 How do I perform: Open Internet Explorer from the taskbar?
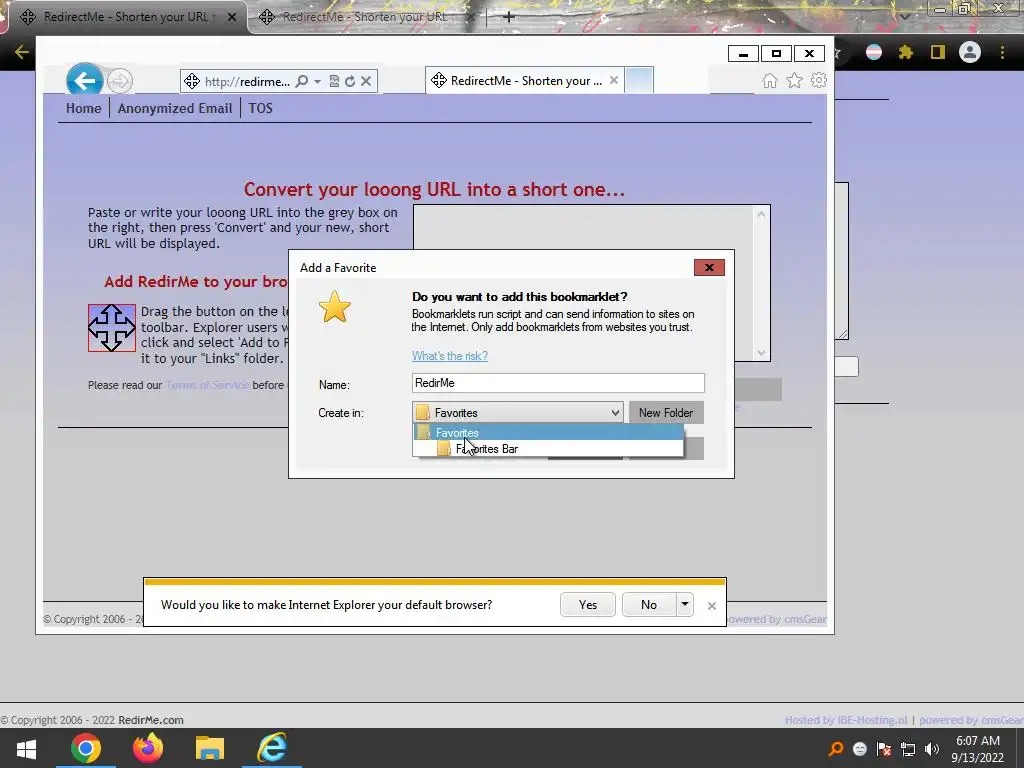coord(272,748)
